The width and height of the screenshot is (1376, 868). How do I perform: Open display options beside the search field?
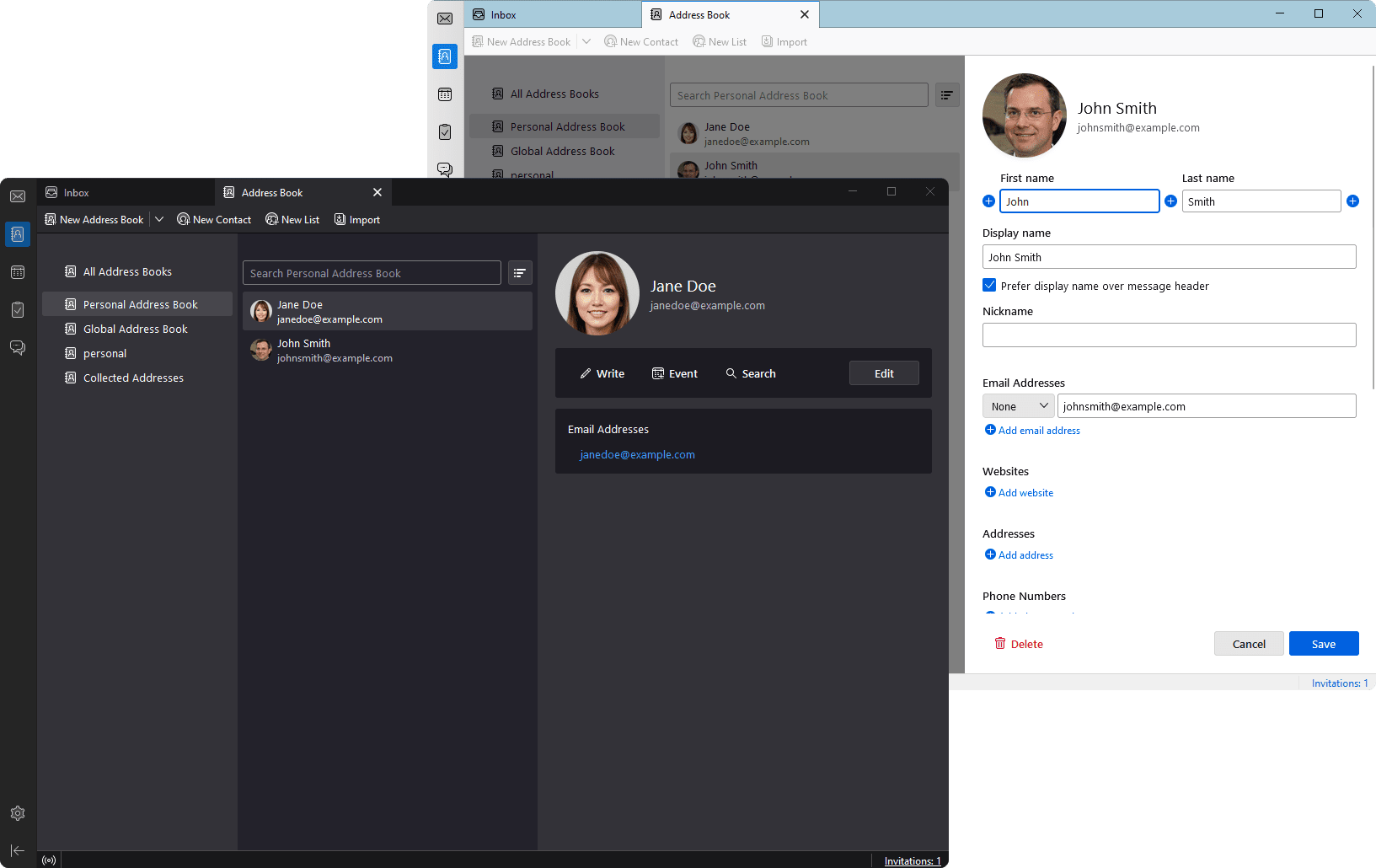point(520,272)
